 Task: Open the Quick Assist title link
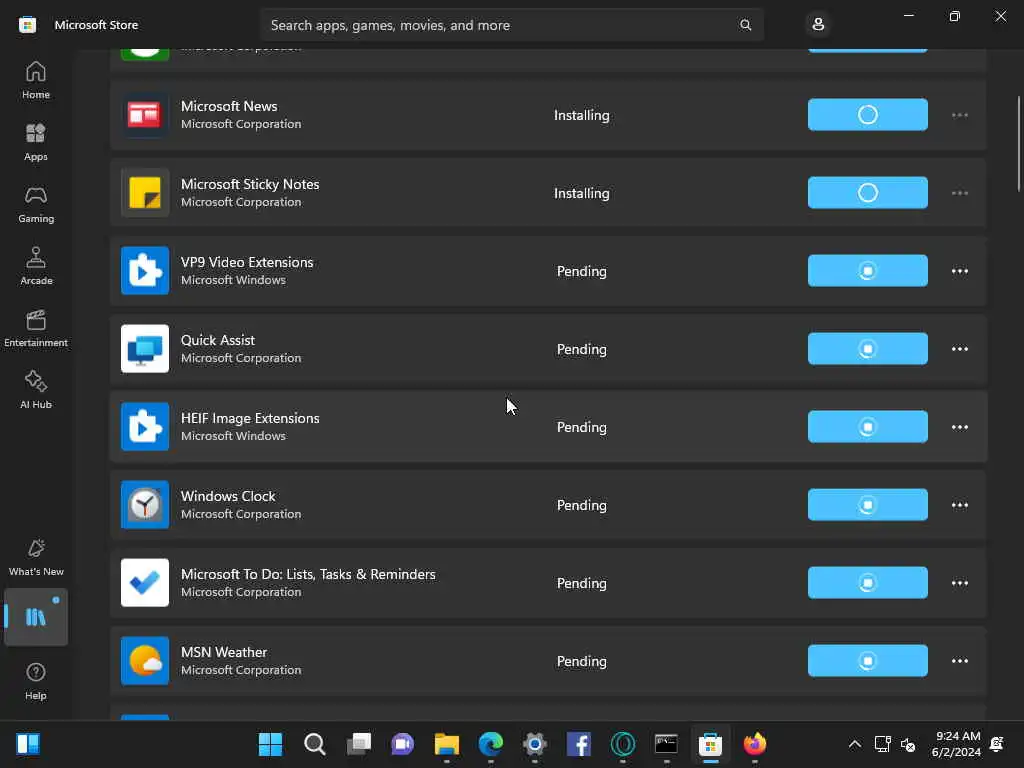pos(217,340)
